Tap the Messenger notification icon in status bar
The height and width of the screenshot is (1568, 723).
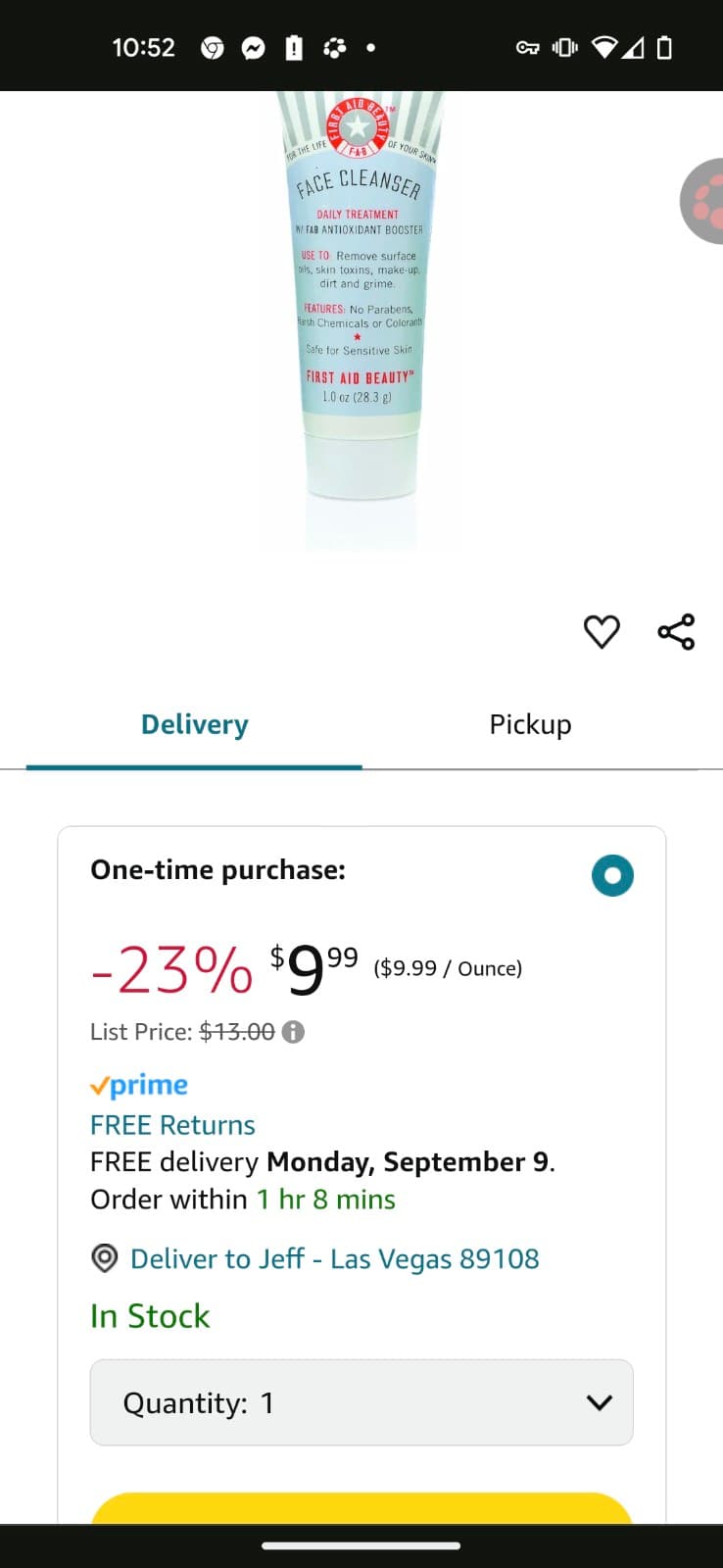click(x=253, y=48)
